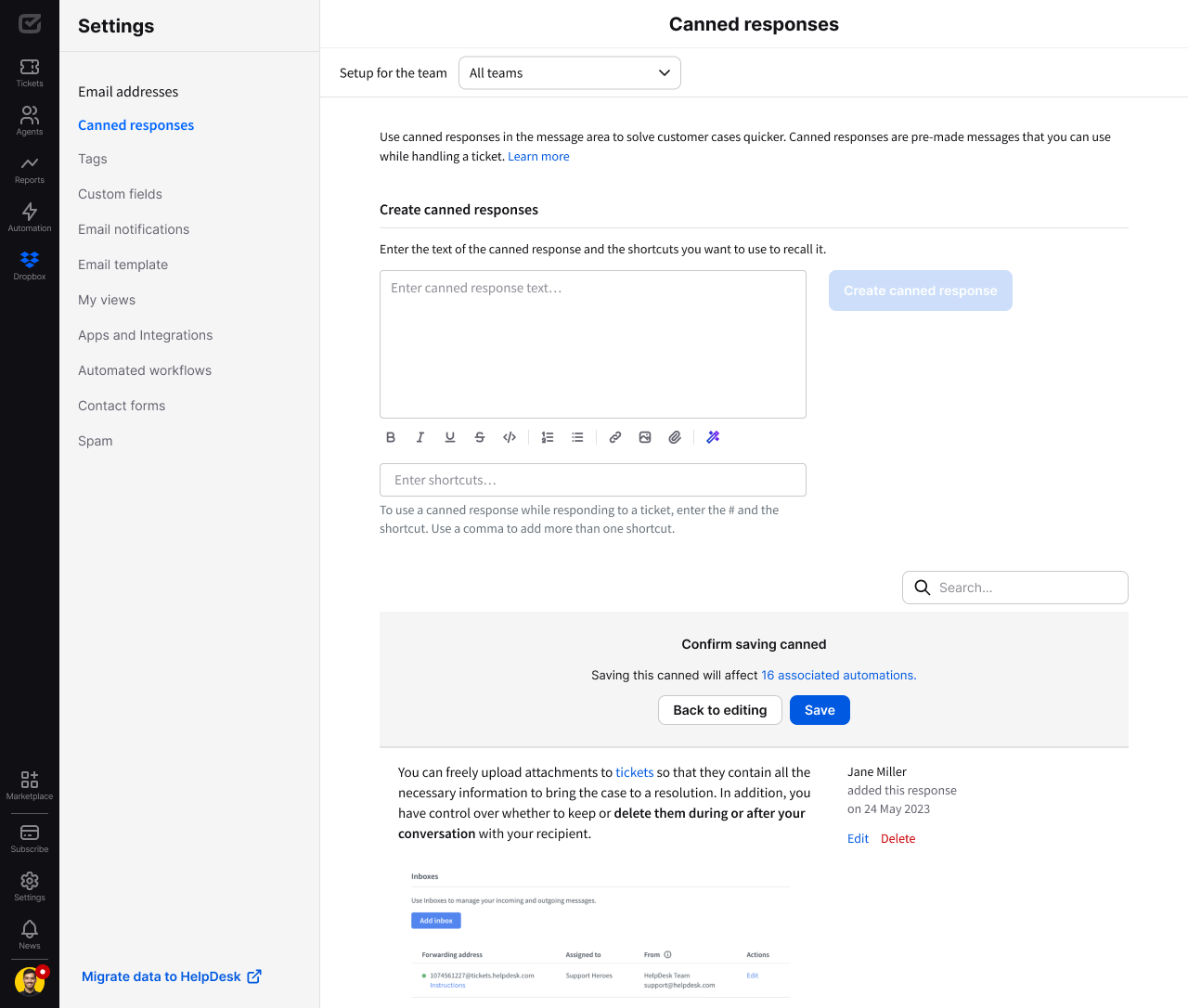Screen dimensions: 1188x1008
Task: Insert a numbered list
Action: (548, 437)
